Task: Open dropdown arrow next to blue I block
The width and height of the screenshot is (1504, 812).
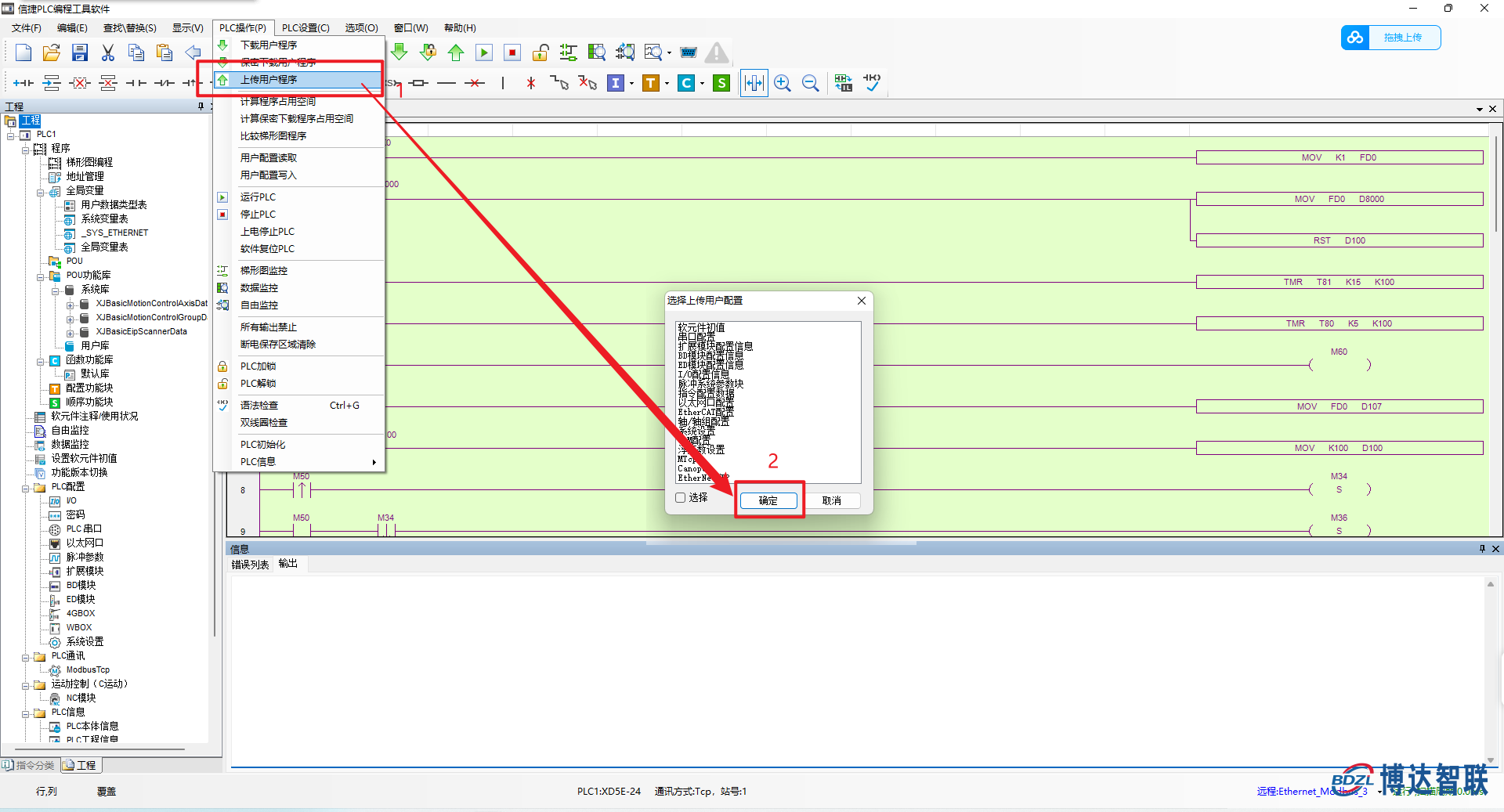Action: point(631,83)
